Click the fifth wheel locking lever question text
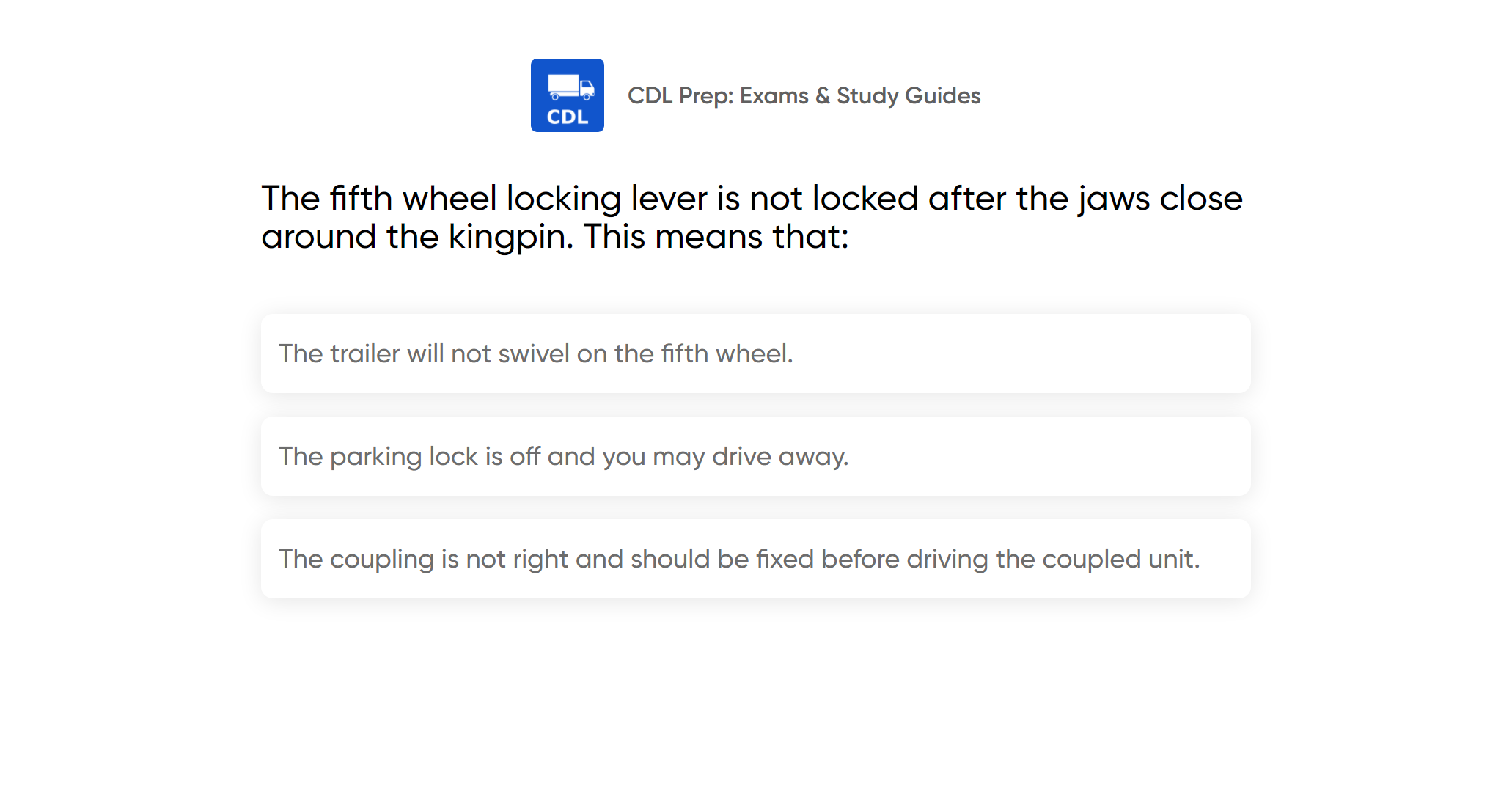This screenshot has height=792, width=1512. coord(752,217)
